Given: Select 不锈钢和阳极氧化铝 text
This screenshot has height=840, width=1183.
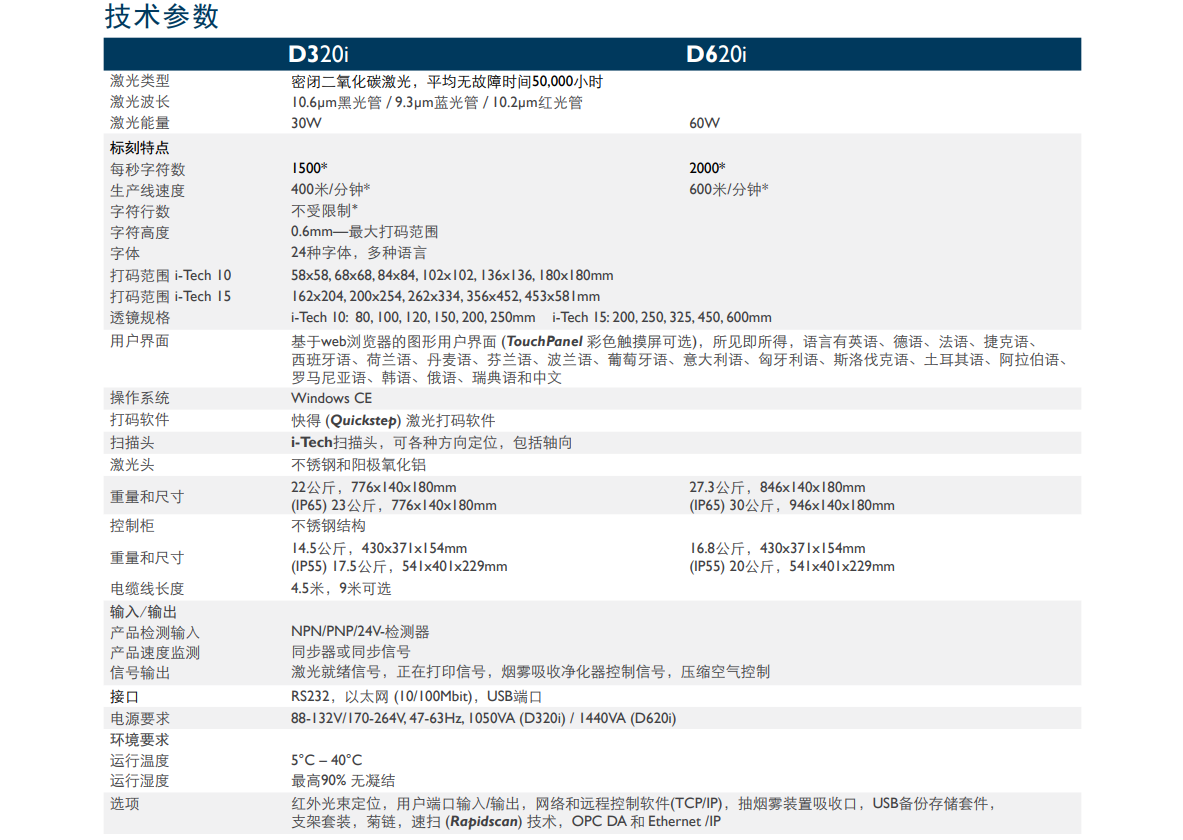Looking at the screenshot, I should (358, 465).
